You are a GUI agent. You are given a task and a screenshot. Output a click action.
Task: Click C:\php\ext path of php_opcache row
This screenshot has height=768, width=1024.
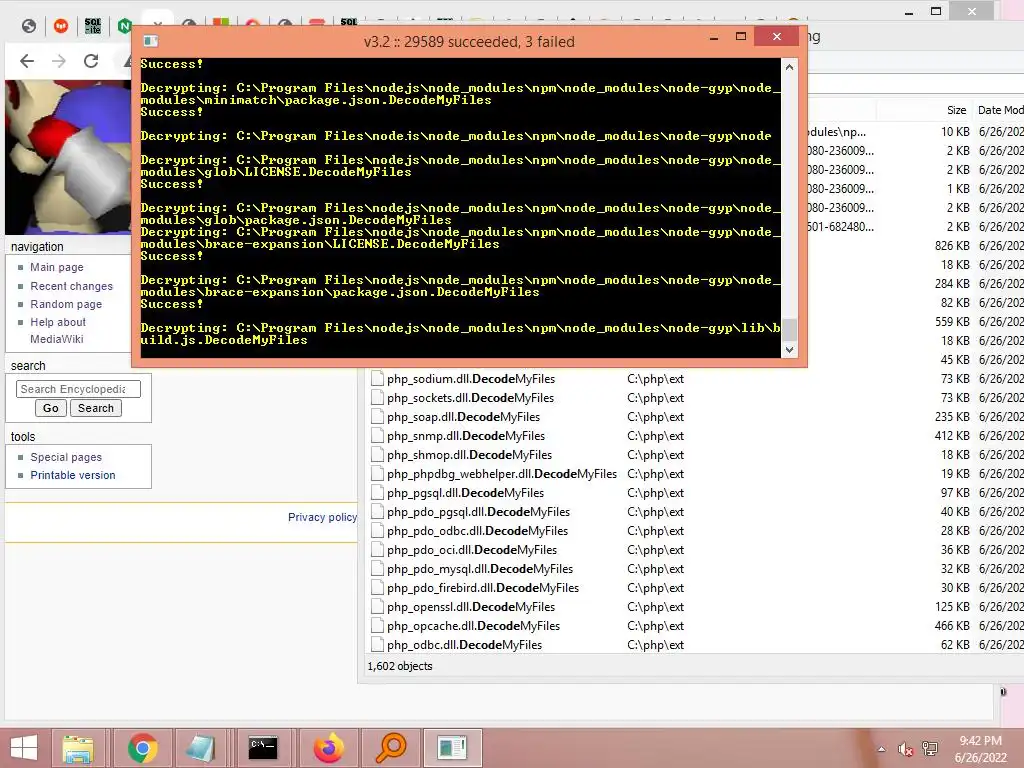coord(655,626)
